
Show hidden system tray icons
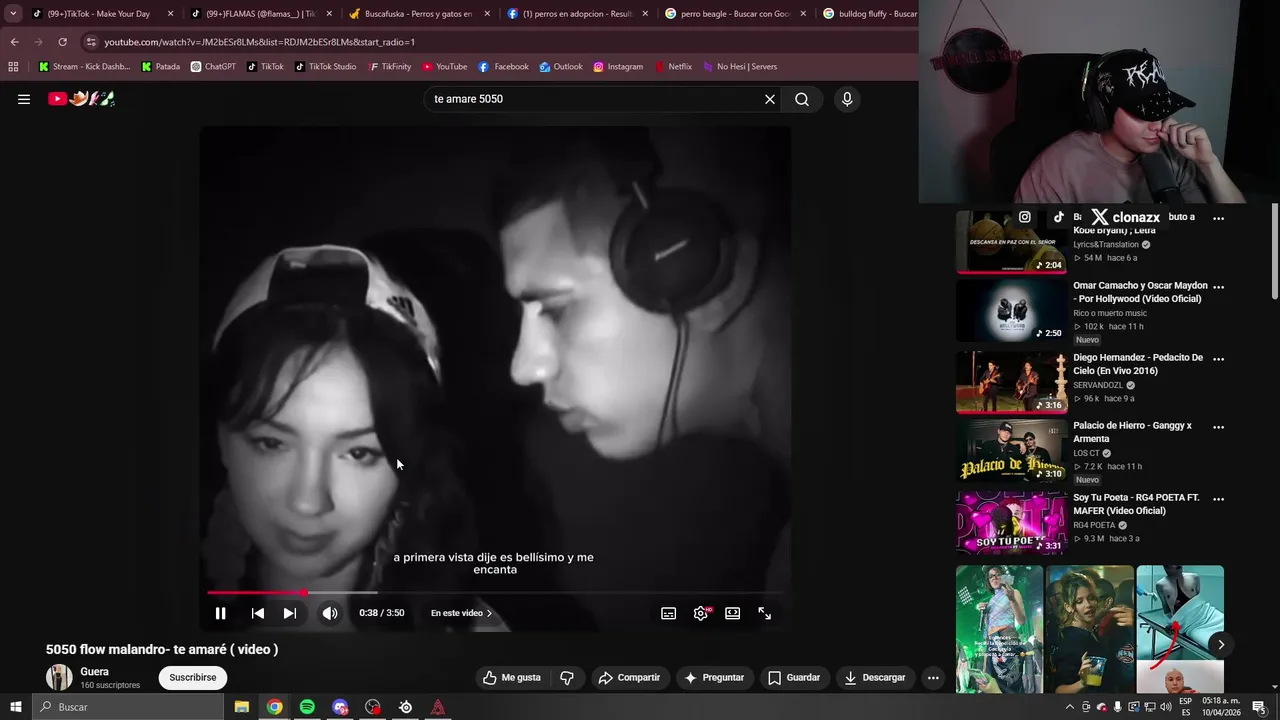click(x=1070, y=707)
